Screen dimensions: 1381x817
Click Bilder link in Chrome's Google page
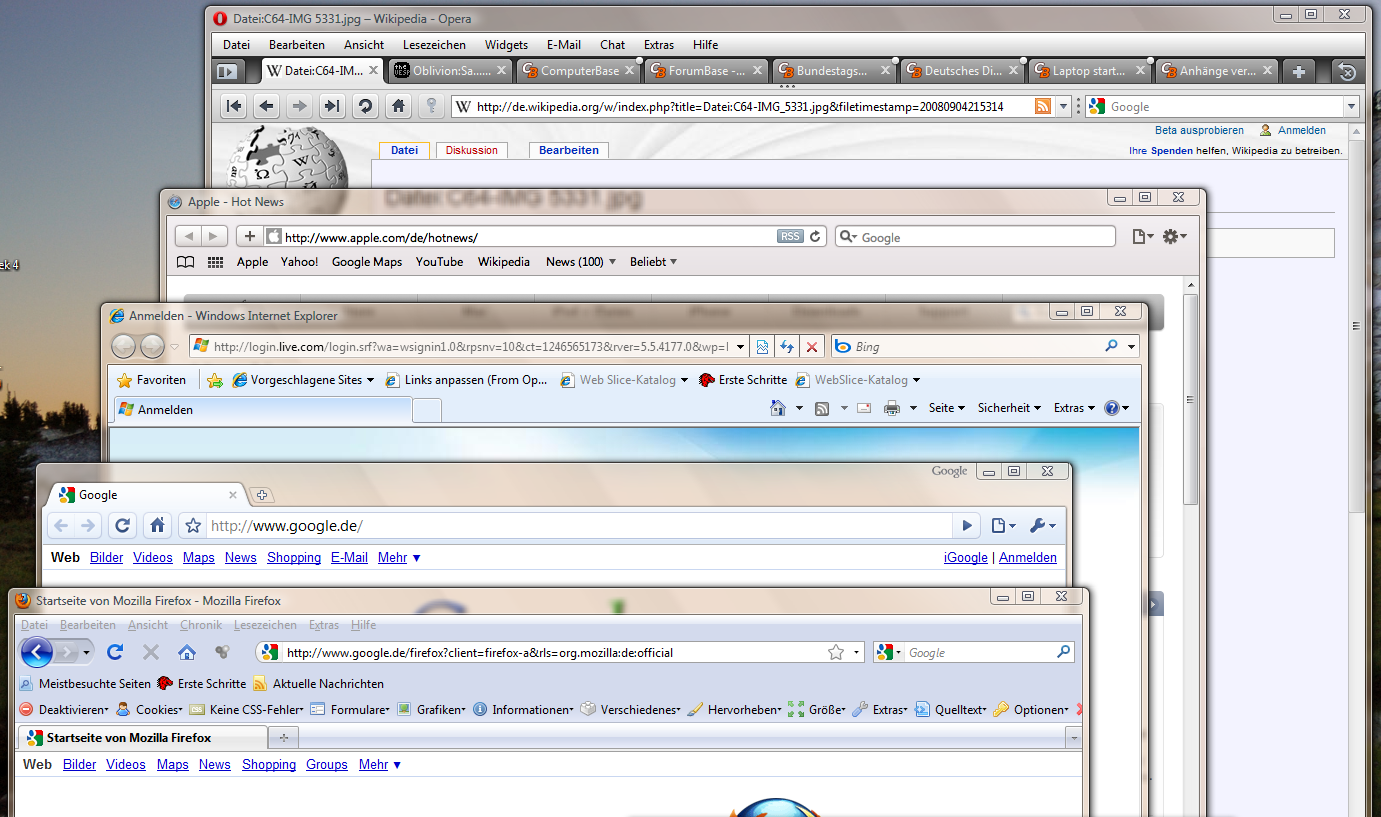point(106,558)
